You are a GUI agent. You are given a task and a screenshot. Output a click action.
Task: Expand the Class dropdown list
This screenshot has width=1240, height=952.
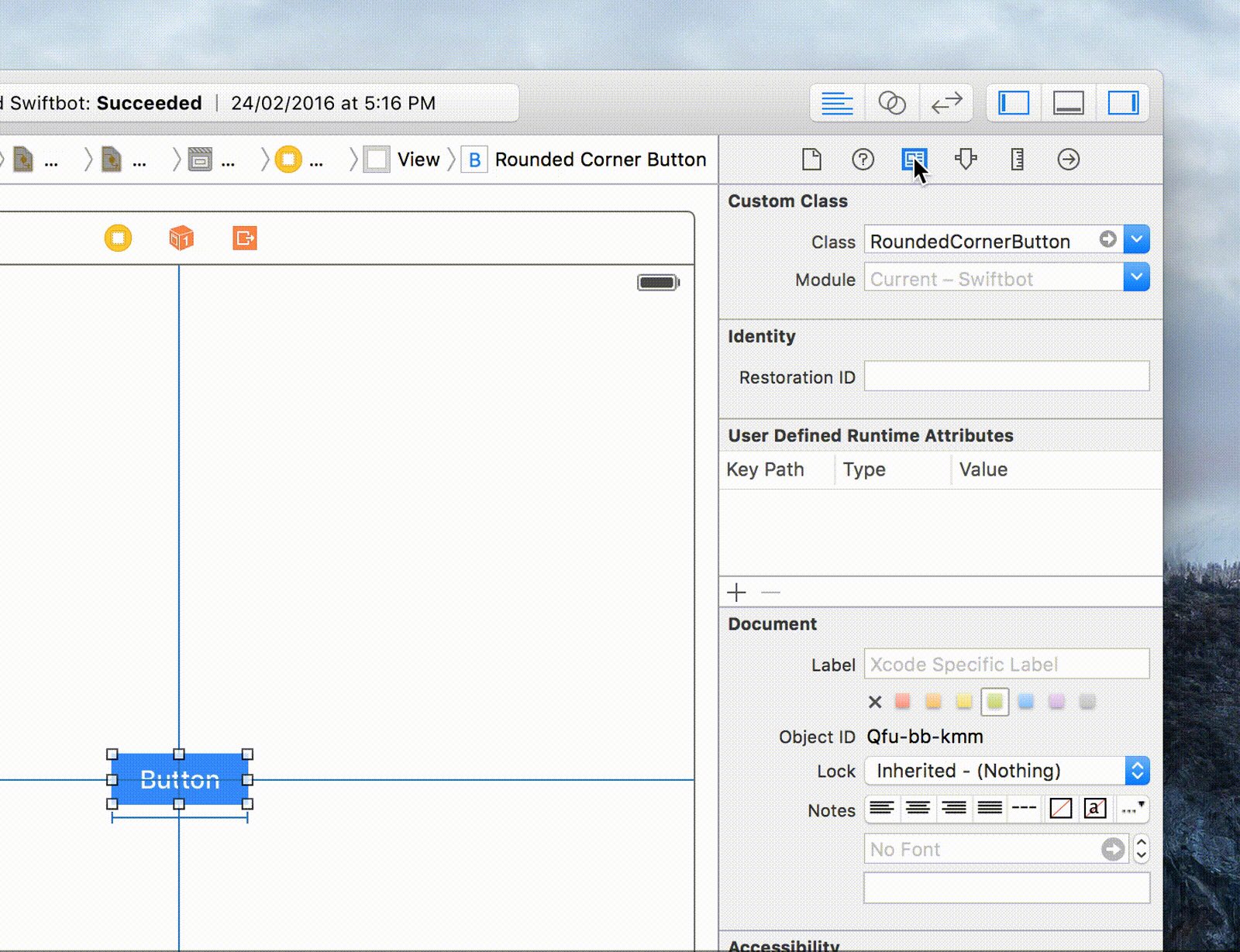click(1136, 239)
